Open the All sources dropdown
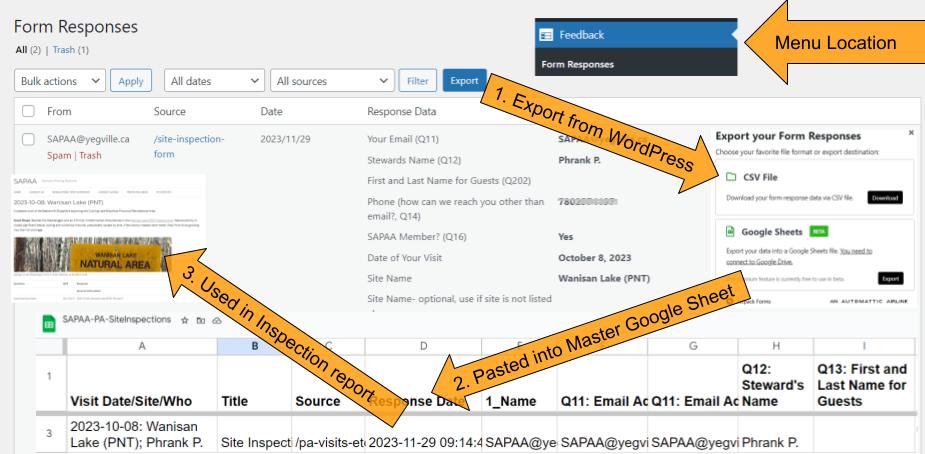This screenshot has height=454, width=925. pos(332,81)
